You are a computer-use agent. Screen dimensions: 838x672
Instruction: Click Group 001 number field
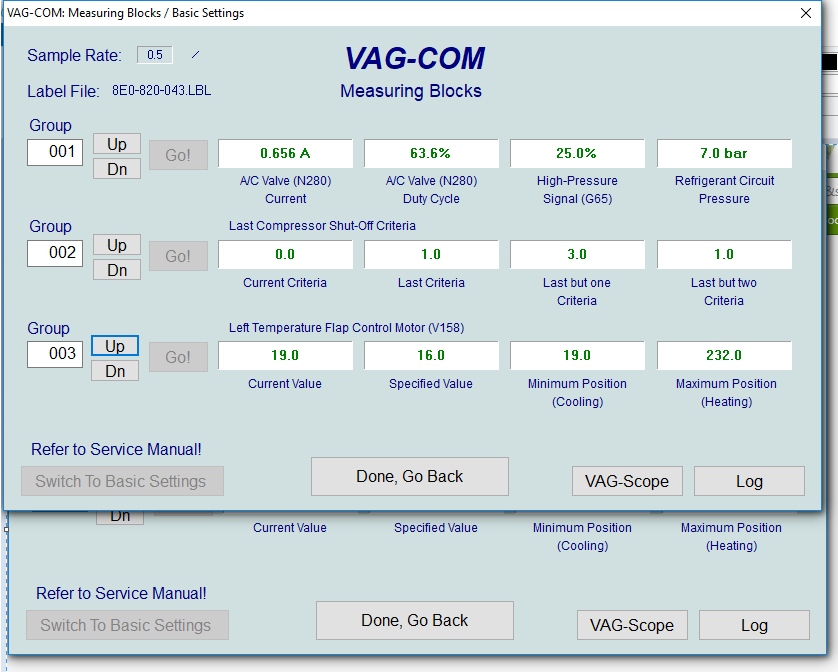55,152
